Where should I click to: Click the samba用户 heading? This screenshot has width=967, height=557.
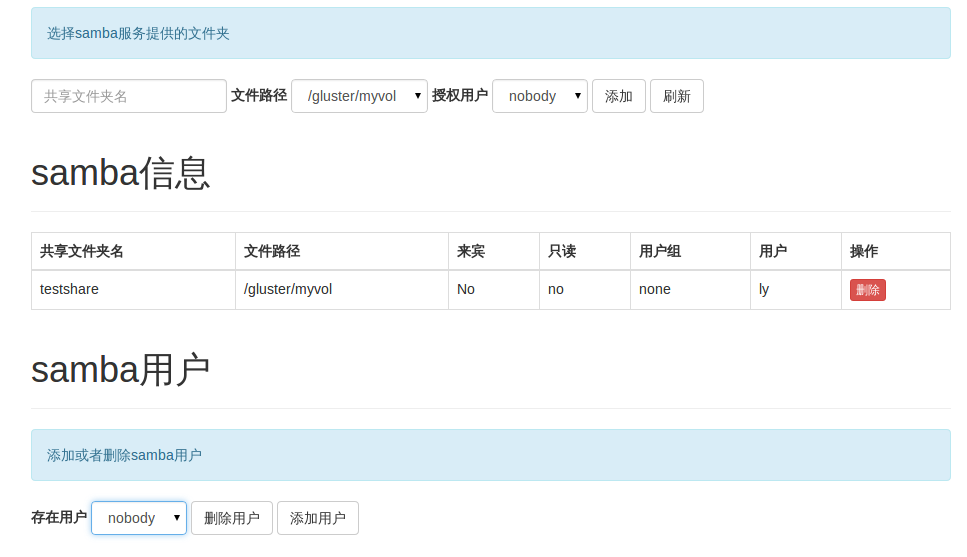pos(121,370)
